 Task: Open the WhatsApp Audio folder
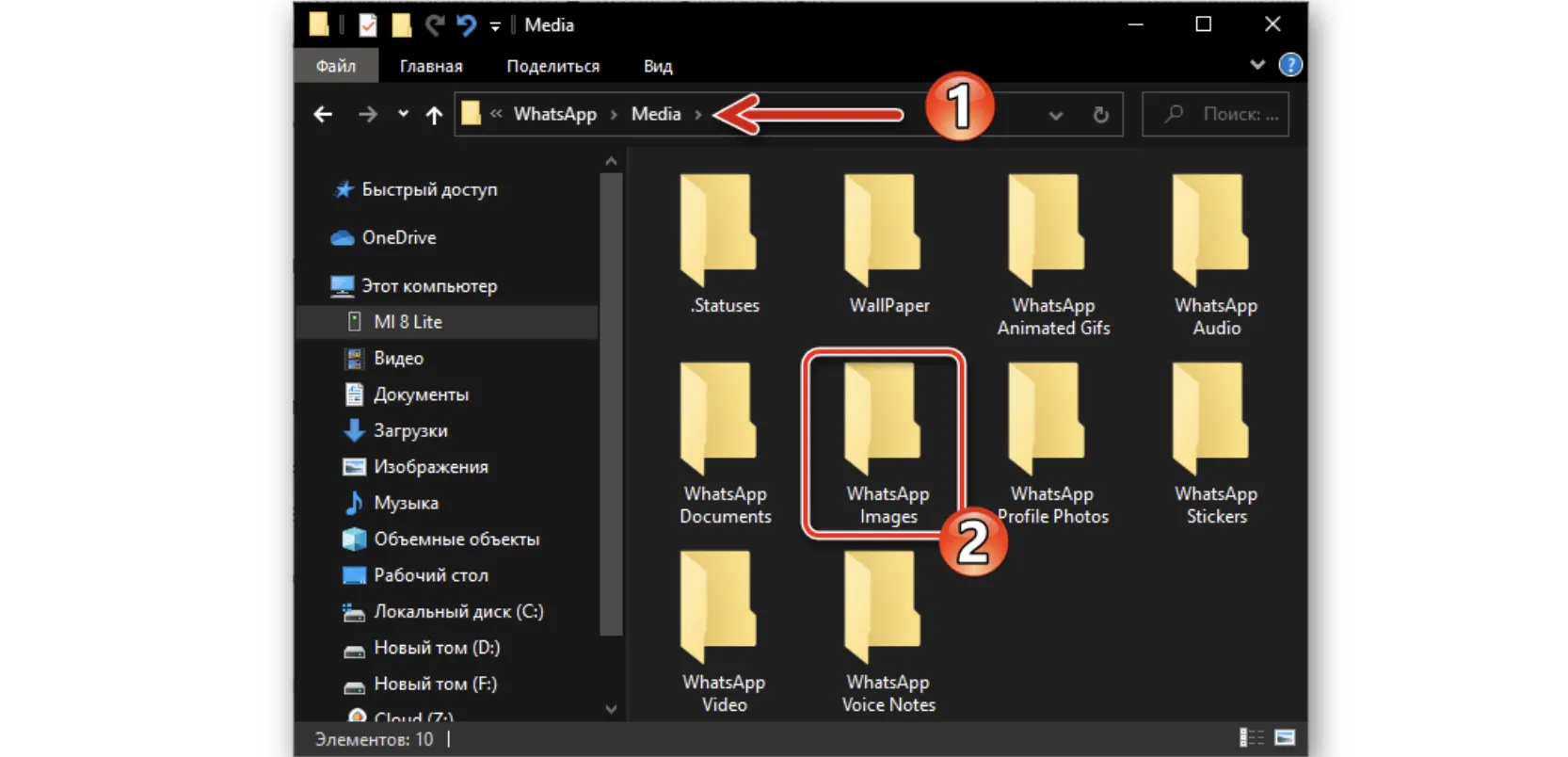point(1215,255)
